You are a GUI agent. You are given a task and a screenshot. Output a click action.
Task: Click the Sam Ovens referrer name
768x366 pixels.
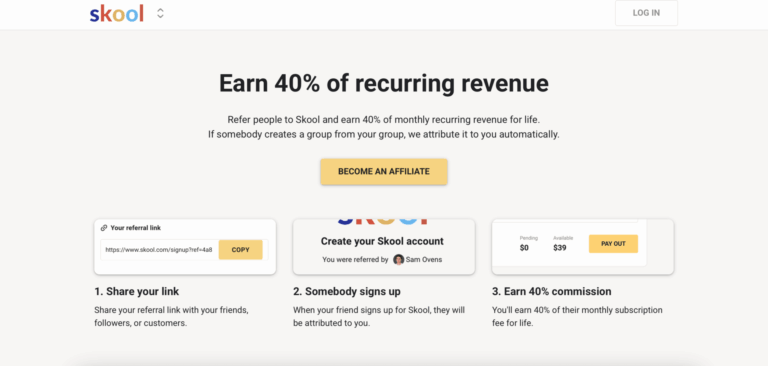424,260
